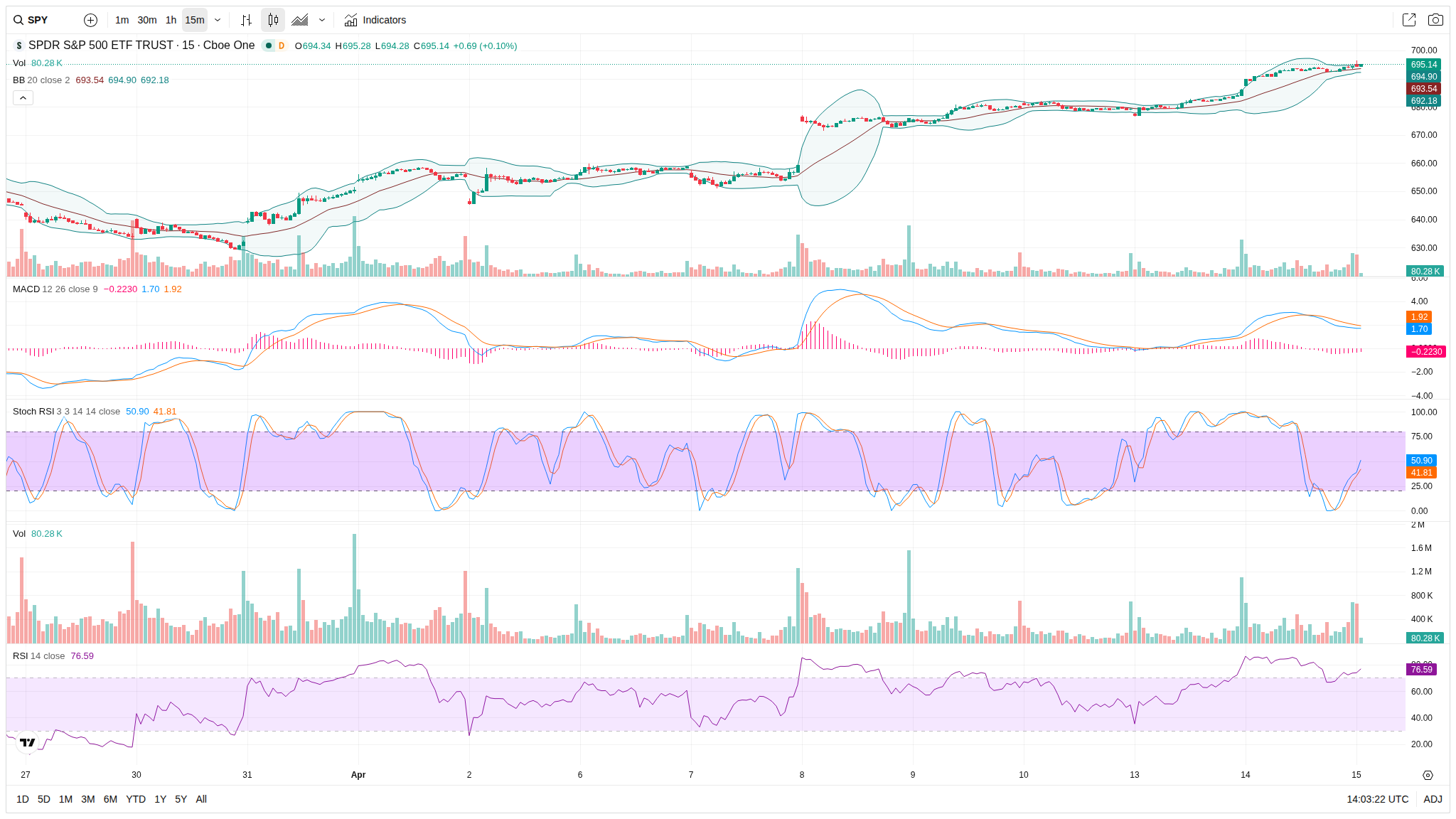
Task: Click the 14:03:22 UTC clock
Action: click(1377, 799)
